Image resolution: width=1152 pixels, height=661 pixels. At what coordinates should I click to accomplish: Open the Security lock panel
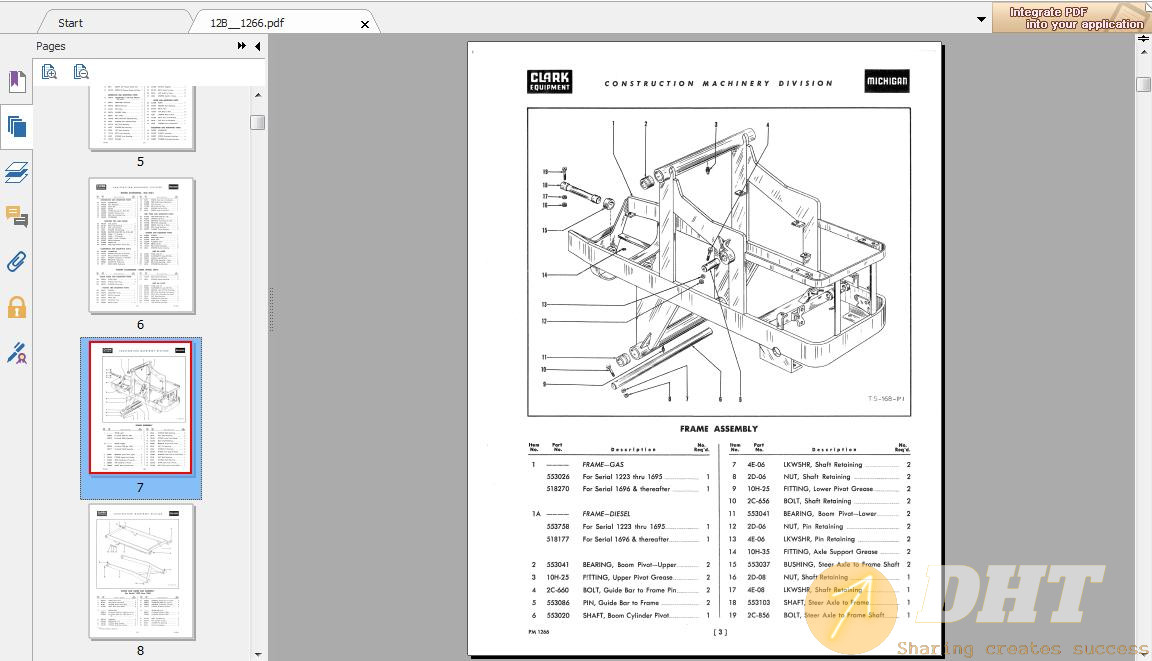(16, 307)
